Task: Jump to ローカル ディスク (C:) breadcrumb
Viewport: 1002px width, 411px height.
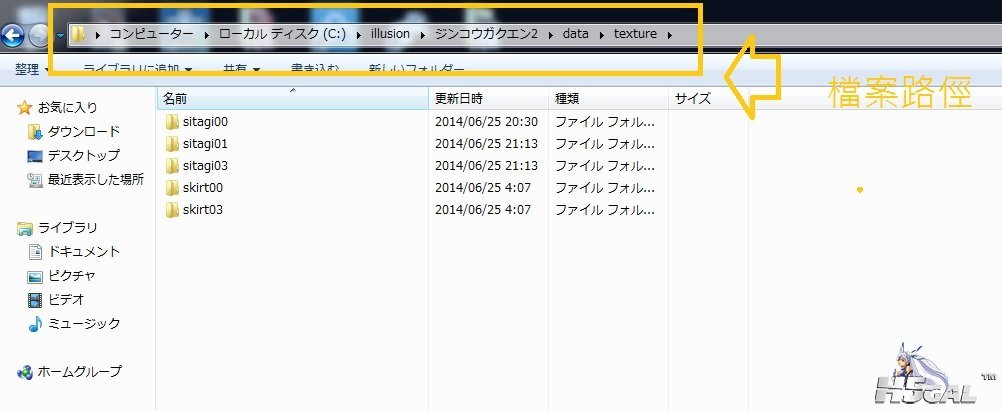Action: pyautogui.click(x=282, y=35)
